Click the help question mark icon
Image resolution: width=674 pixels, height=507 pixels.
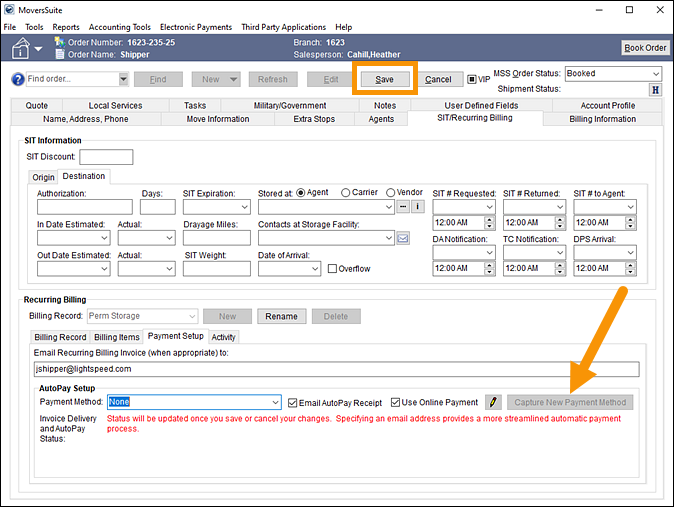pyautogui.click(x=17, y=79)
